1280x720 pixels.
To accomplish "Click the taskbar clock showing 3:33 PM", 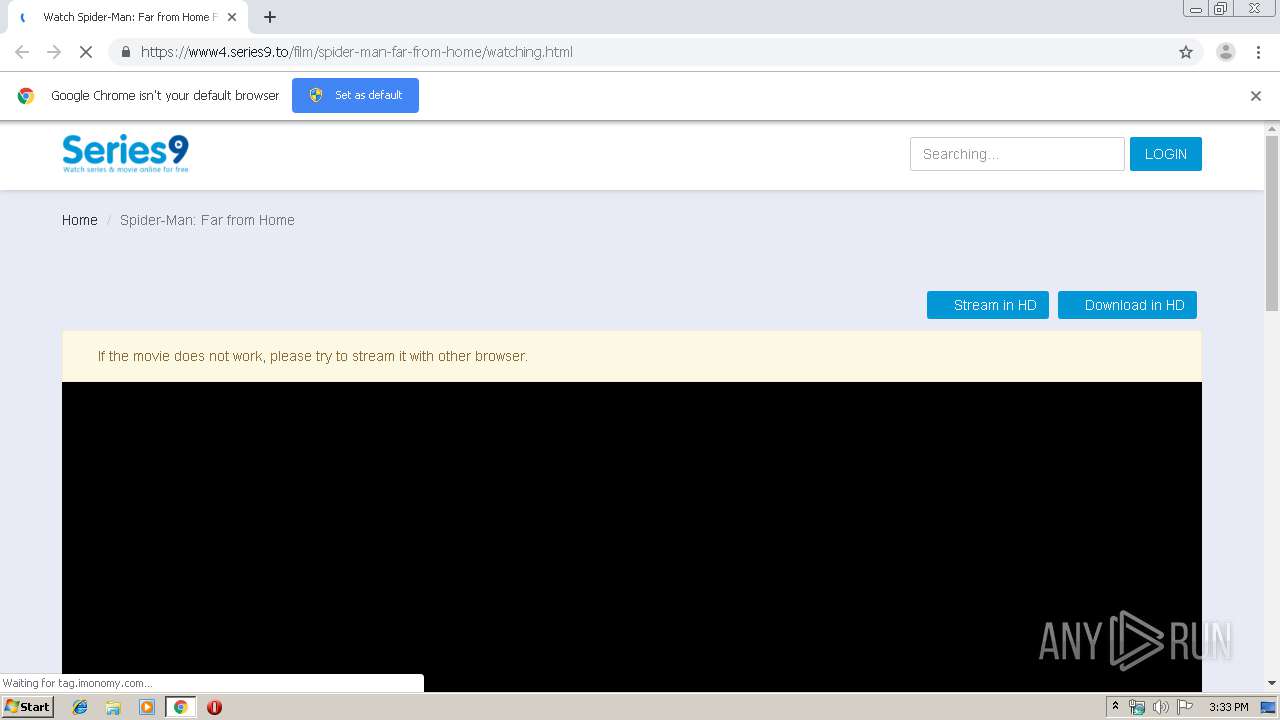I will [1228, 707].
